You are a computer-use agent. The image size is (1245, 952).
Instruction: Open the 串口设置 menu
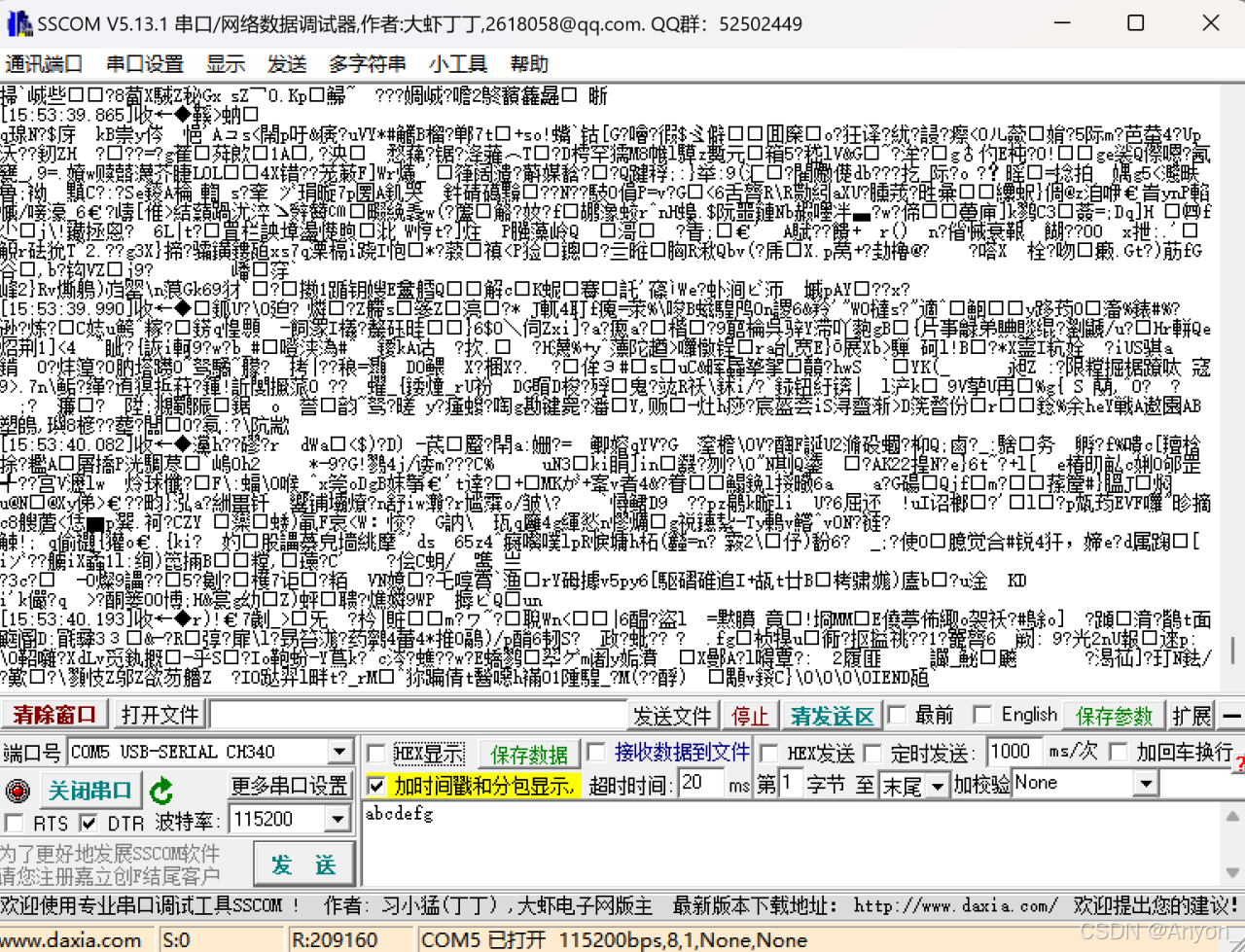tap(145, 64)
